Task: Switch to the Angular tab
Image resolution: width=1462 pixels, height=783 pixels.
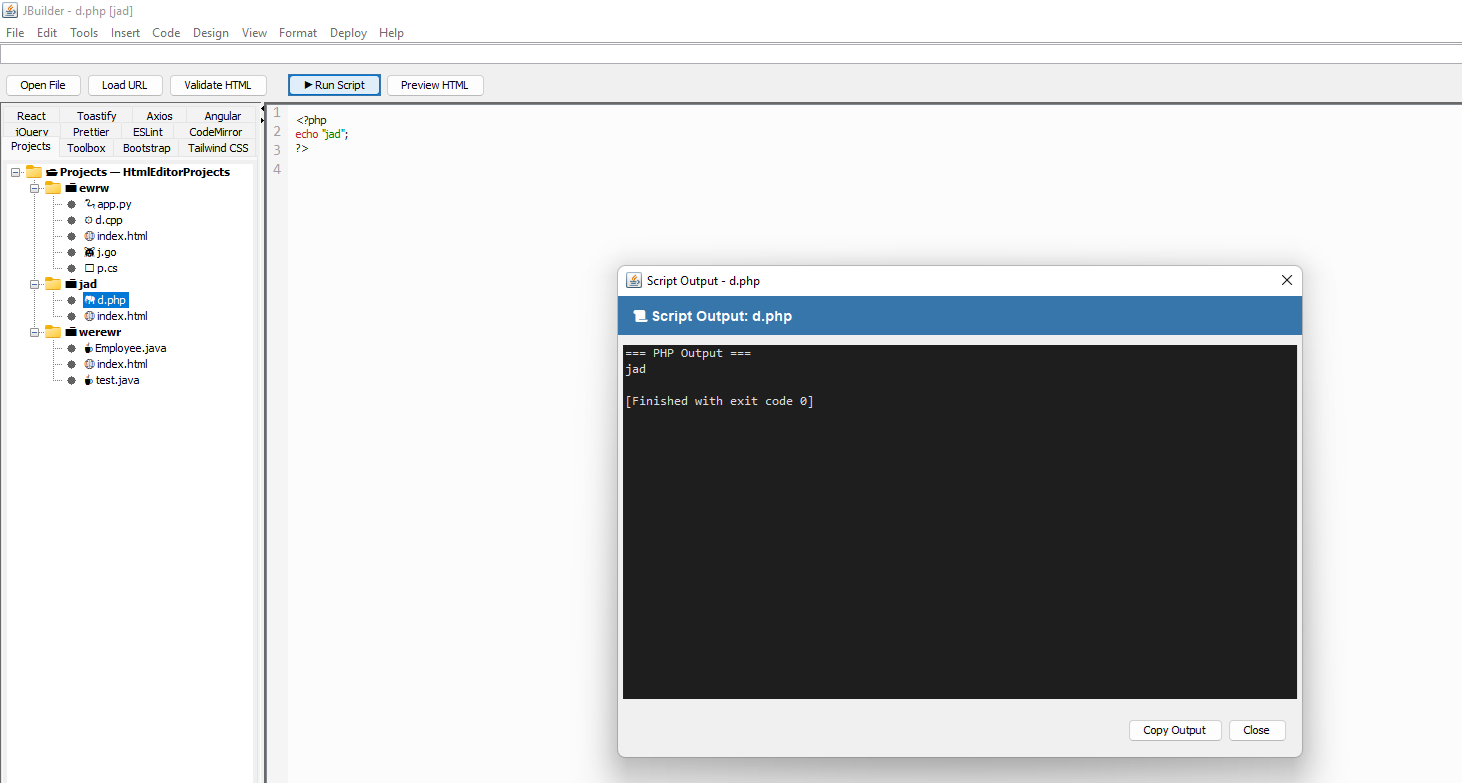Action: [222, 116]
